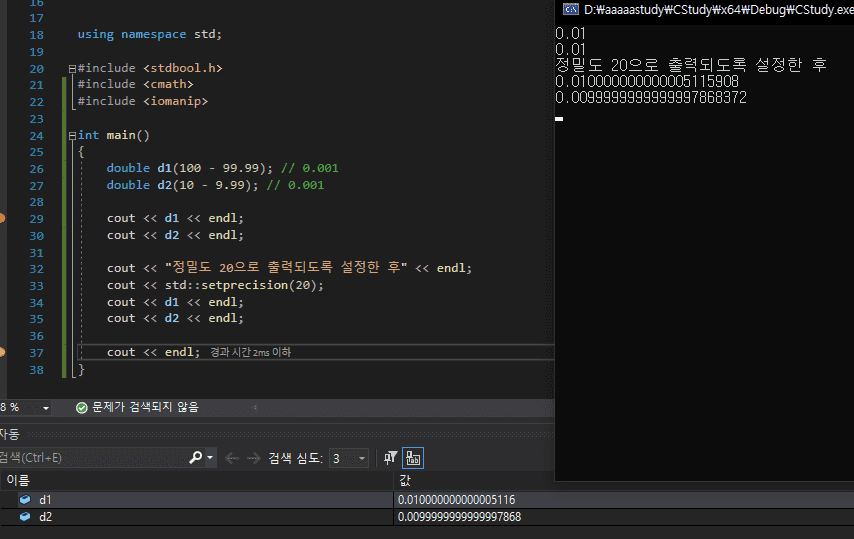Viewport: 854px width, 539px height.
Task: Collapse the int main() function block
Action: click(72, 136)
